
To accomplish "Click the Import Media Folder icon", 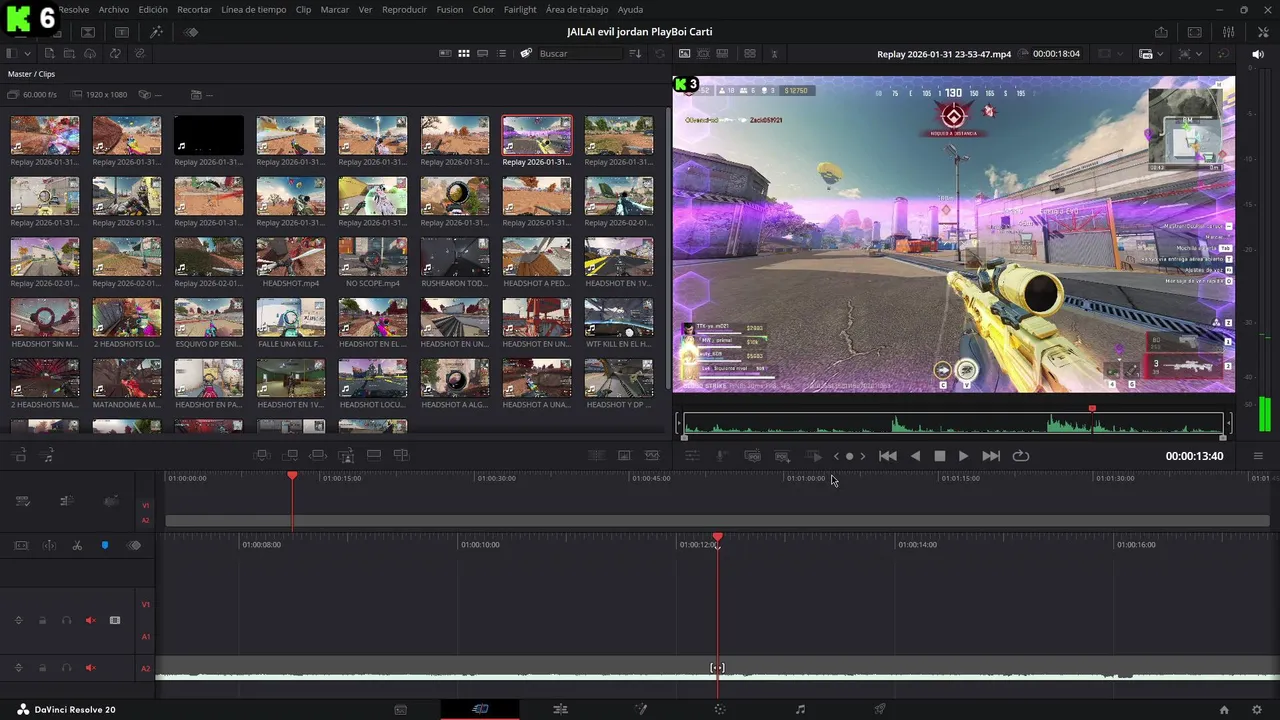I will pos(70,53).
